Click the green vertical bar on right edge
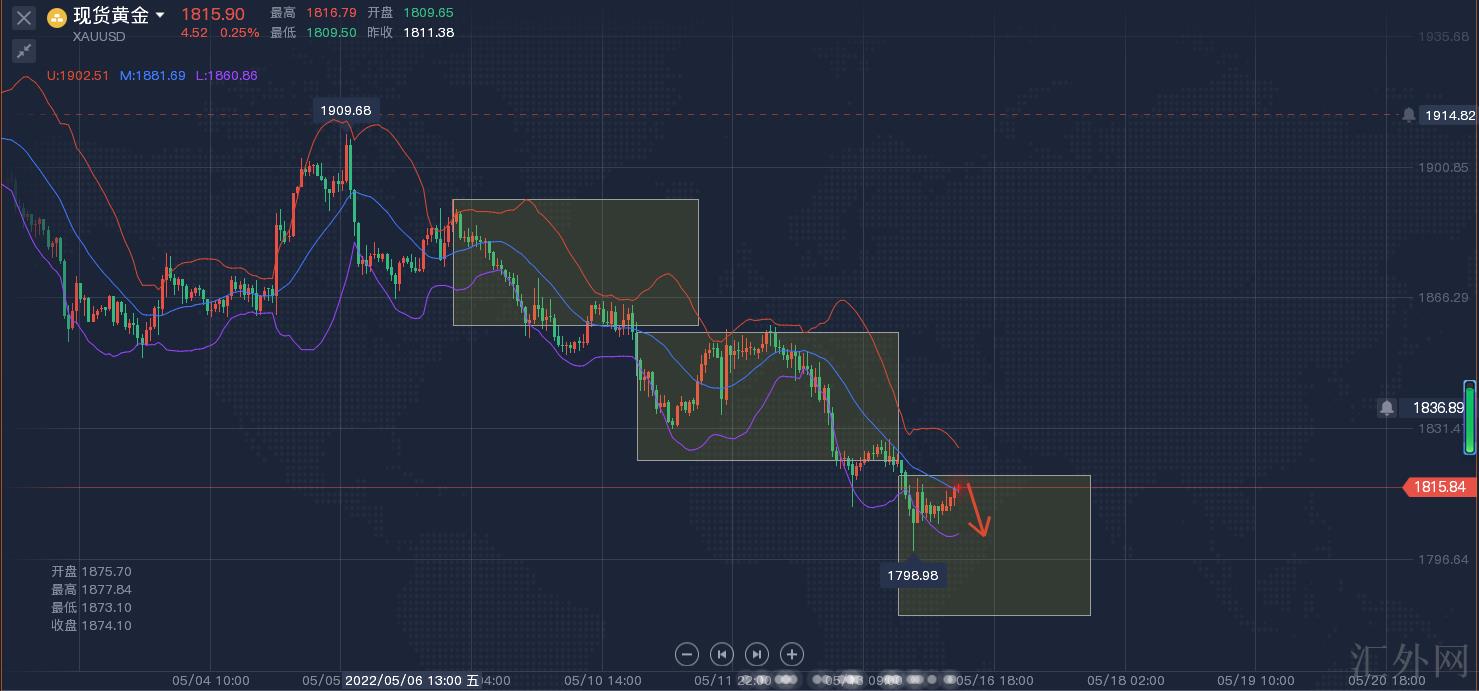 pos(1470,416)
